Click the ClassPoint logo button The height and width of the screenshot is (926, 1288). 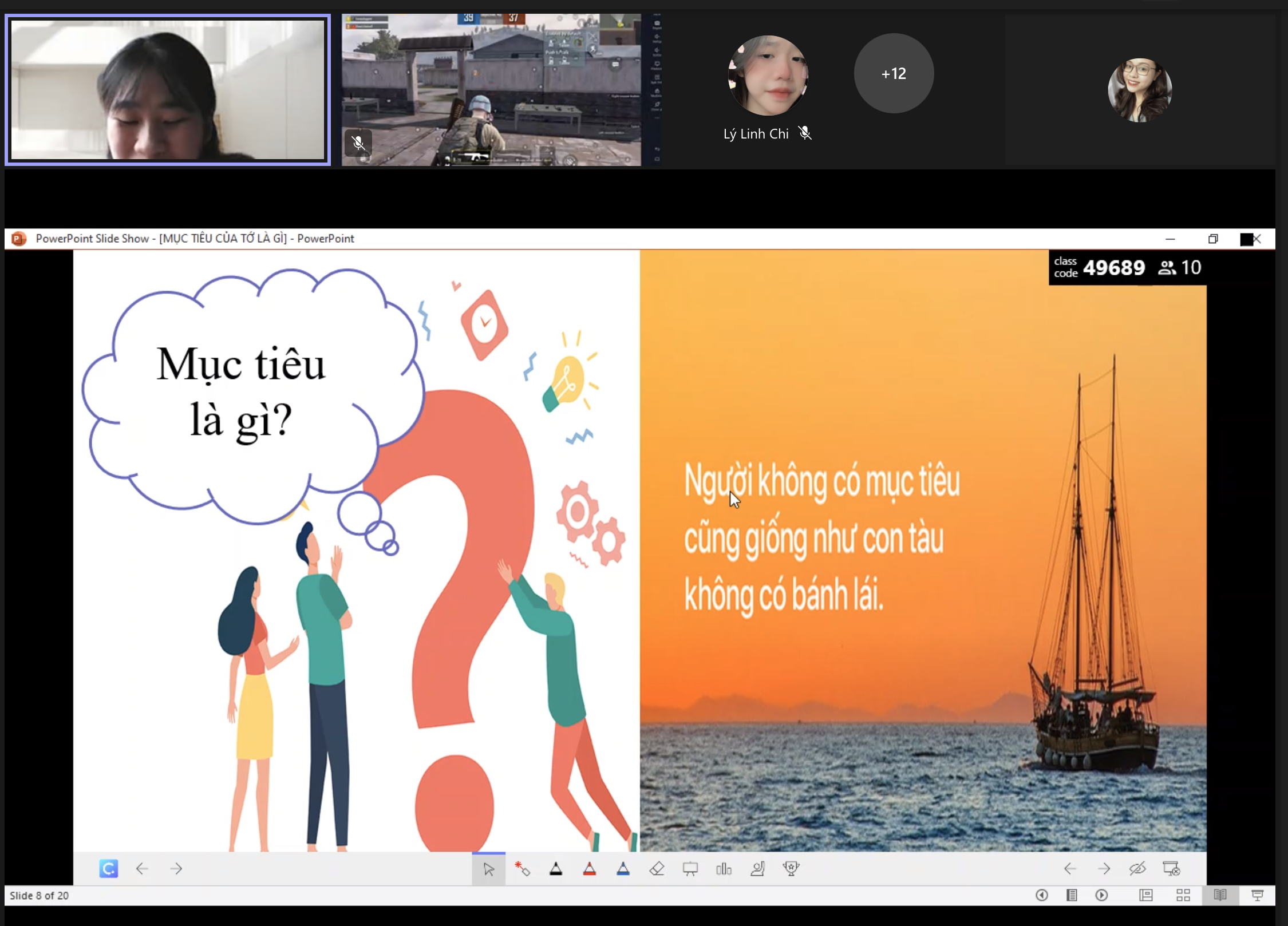[108, 868]
